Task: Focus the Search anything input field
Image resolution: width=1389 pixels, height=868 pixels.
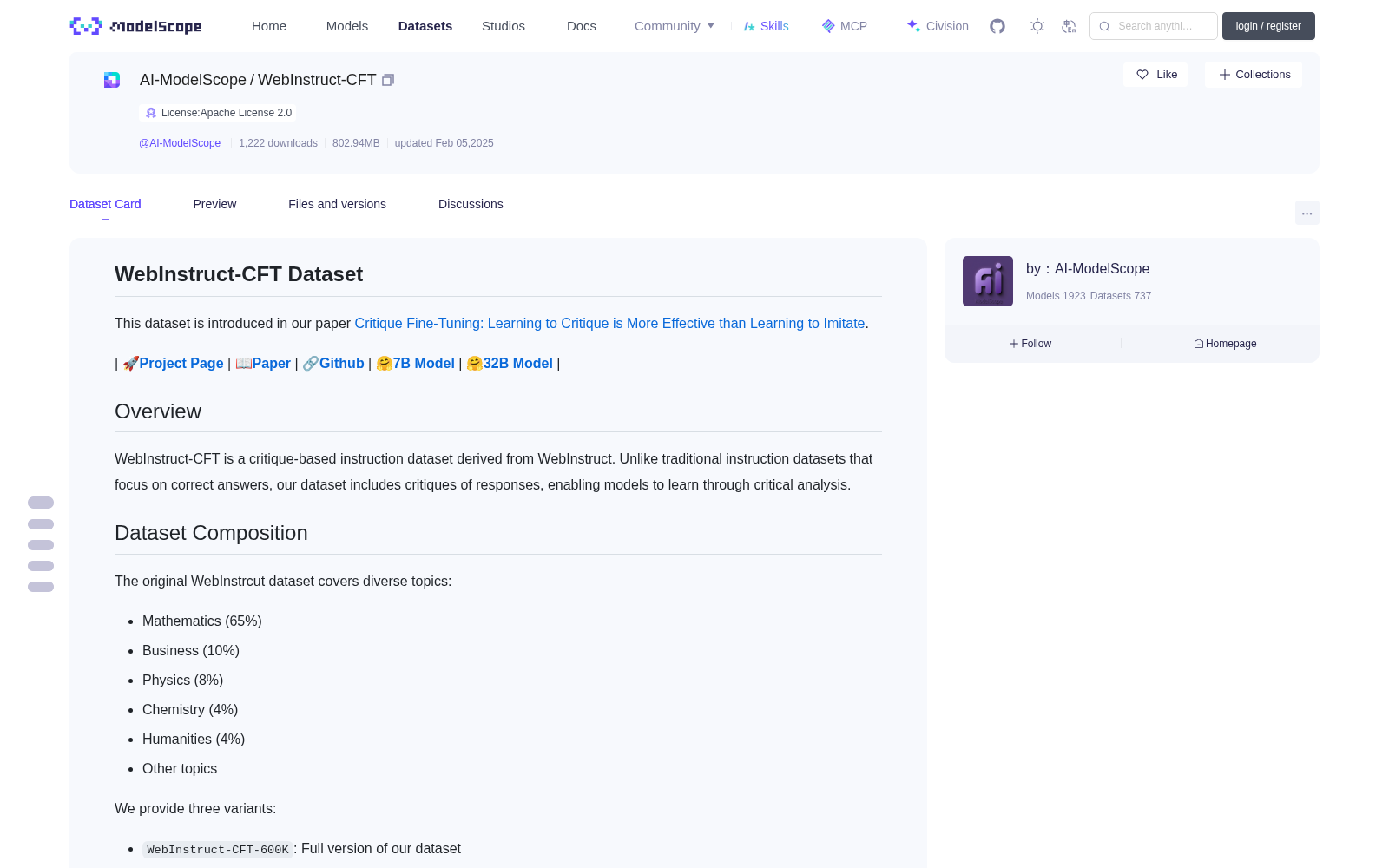Action: (1154, 26)
